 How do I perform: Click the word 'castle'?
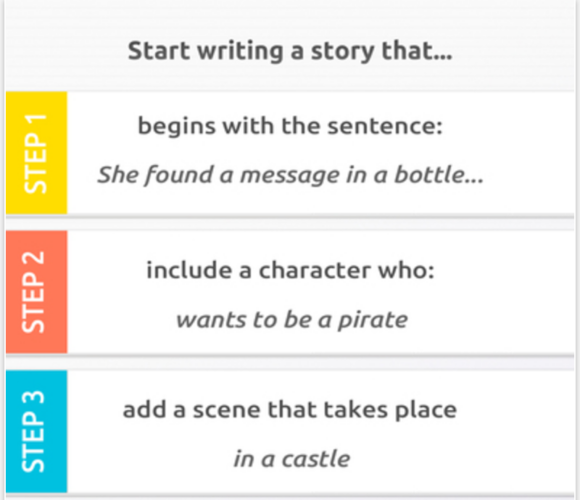click(316, 459)
